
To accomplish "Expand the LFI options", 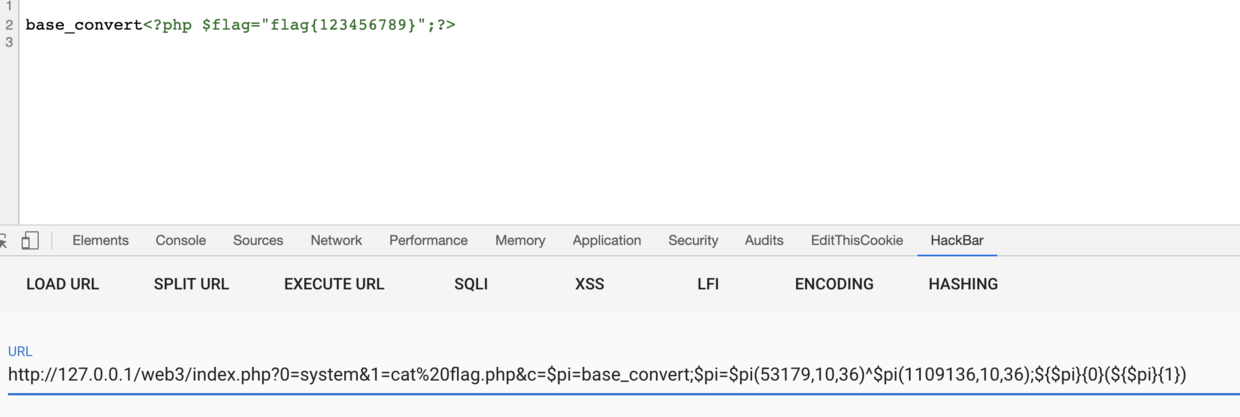I will click(x=708, y=284).
